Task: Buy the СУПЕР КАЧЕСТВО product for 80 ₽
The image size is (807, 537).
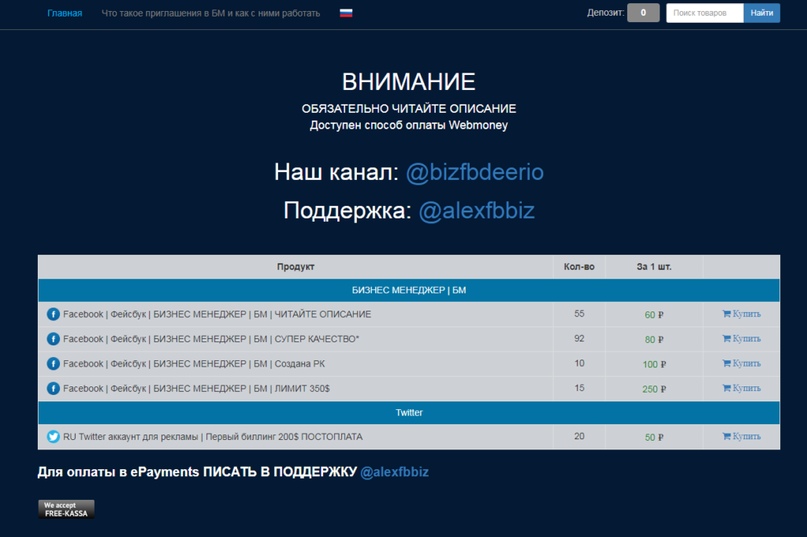Action: (x=741, y=339)
